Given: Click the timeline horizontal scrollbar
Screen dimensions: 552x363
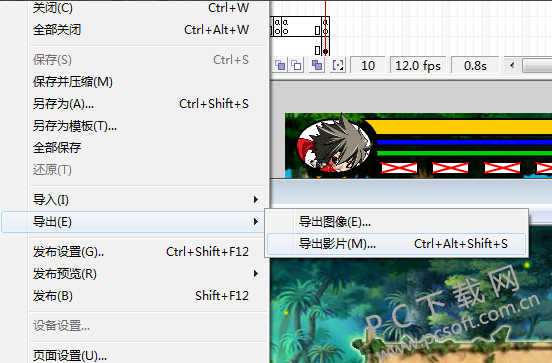Looking at the screenshot, I should tap(537, 65).
